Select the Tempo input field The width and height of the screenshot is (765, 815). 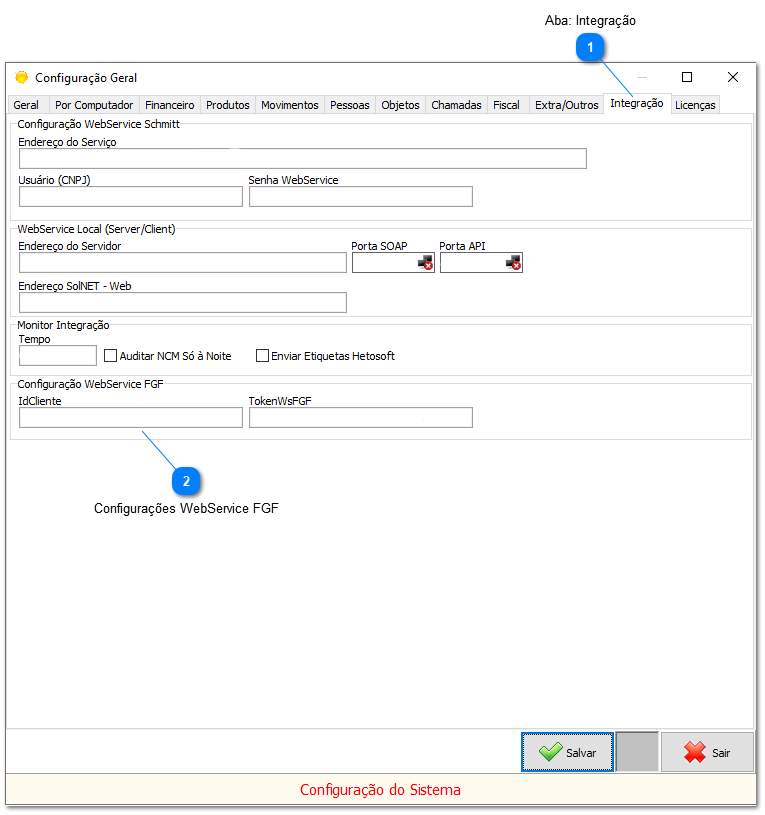[x=58, y=356]
